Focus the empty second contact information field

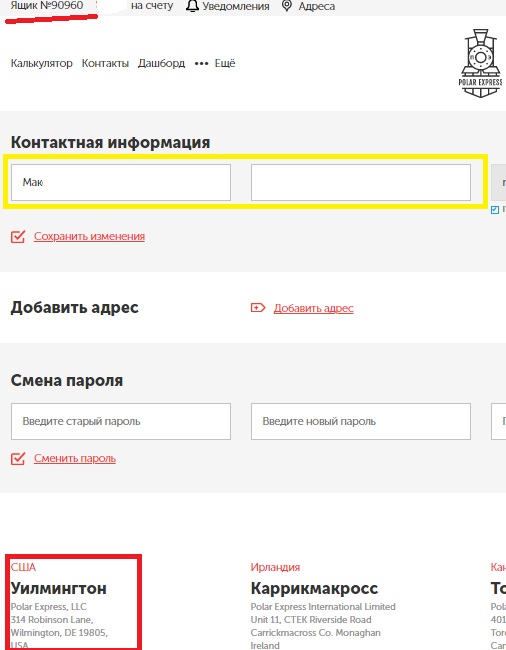[361, 182]
